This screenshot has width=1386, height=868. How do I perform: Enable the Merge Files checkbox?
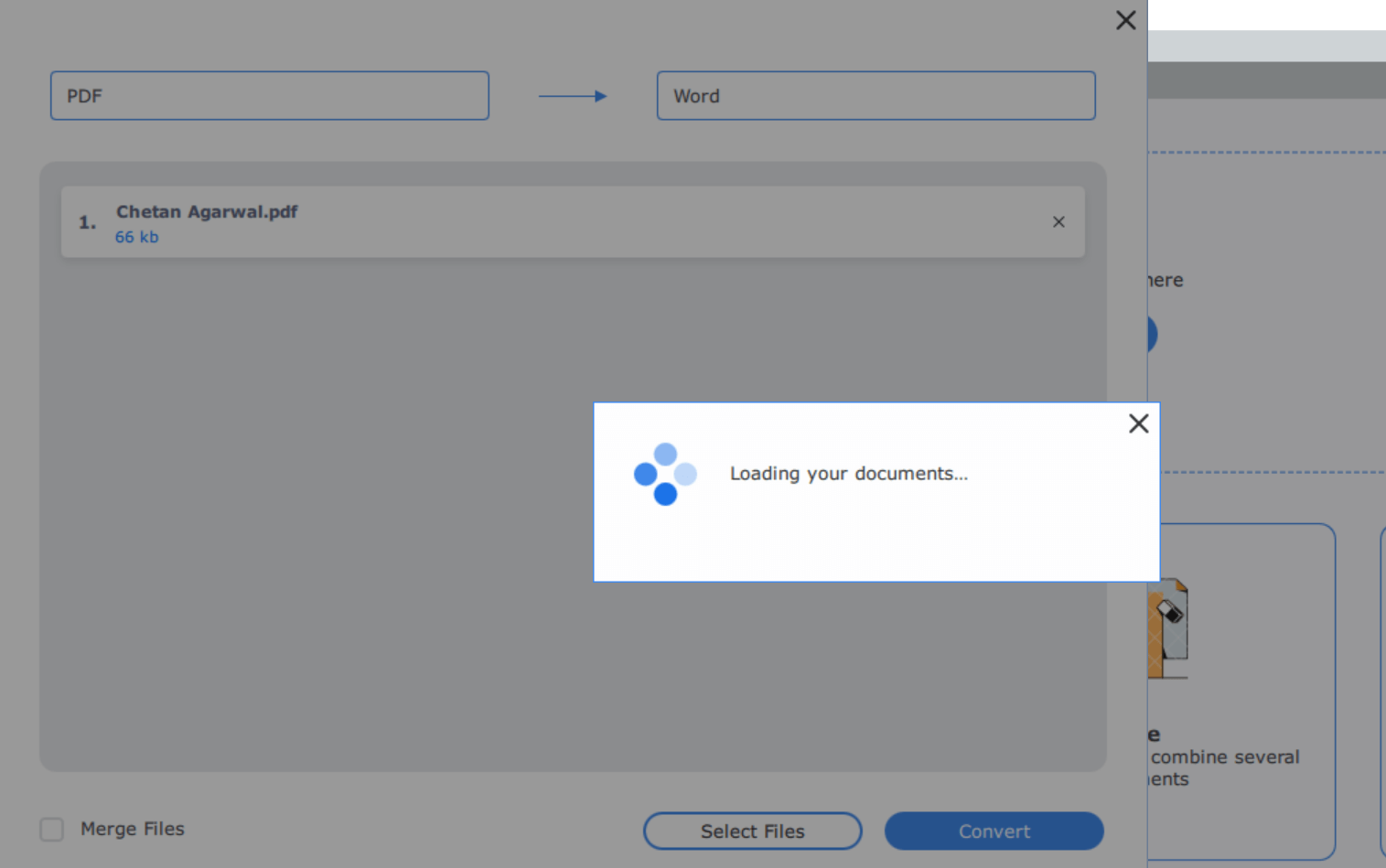[51, 829]
